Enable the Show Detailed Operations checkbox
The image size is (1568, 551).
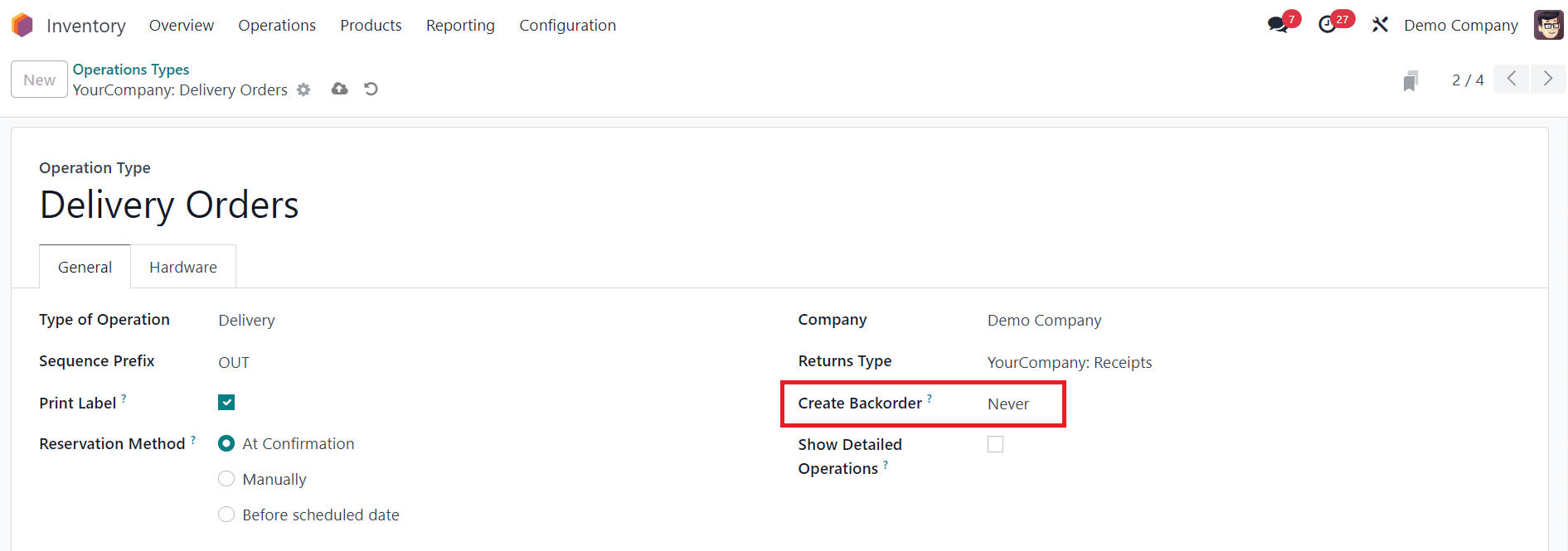pos(995,445)
